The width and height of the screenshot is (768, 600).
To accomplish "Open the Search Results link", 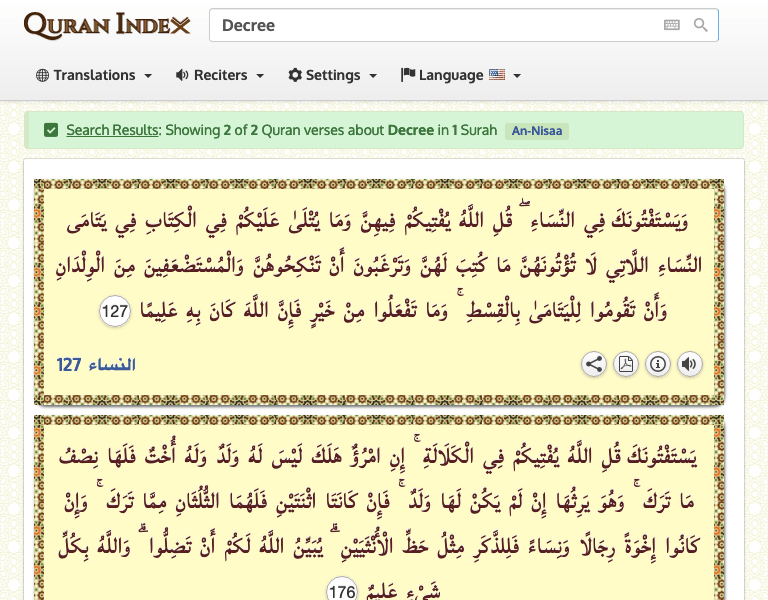I will pyautogui.click(x=113, y=130).
